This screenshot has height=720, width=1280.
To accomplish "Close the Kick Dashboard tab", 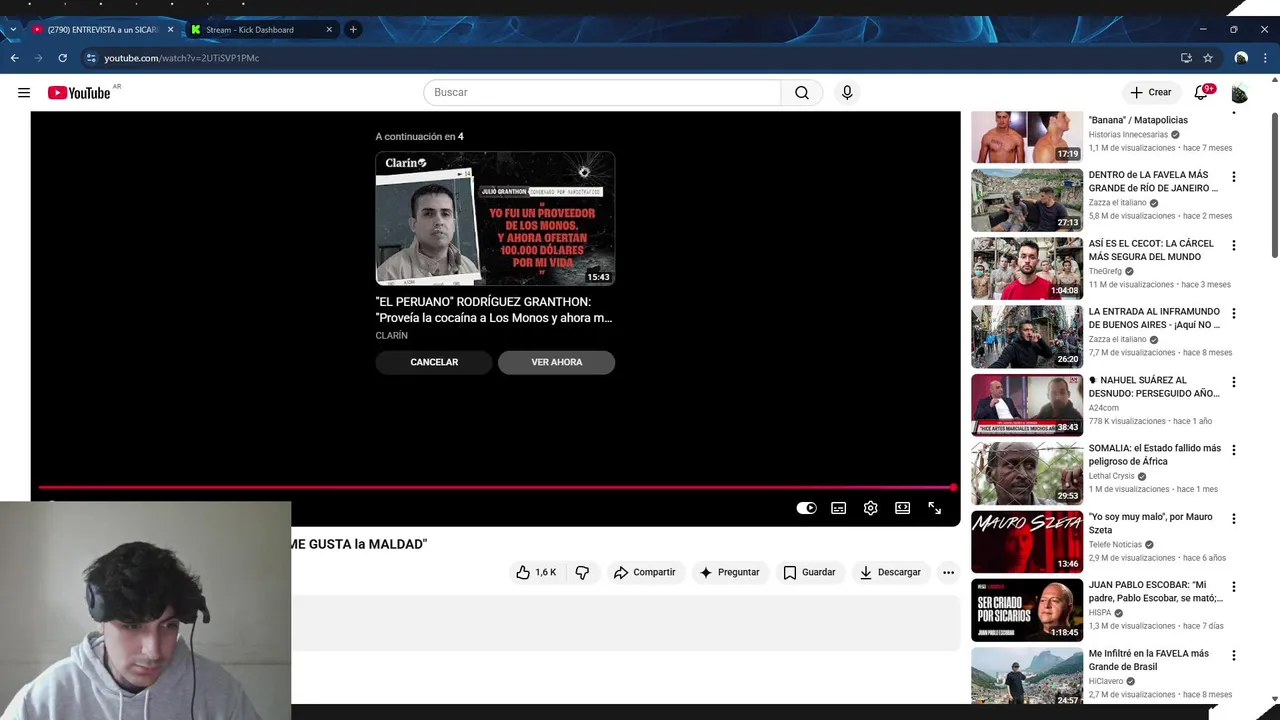I will click(329, 30).
